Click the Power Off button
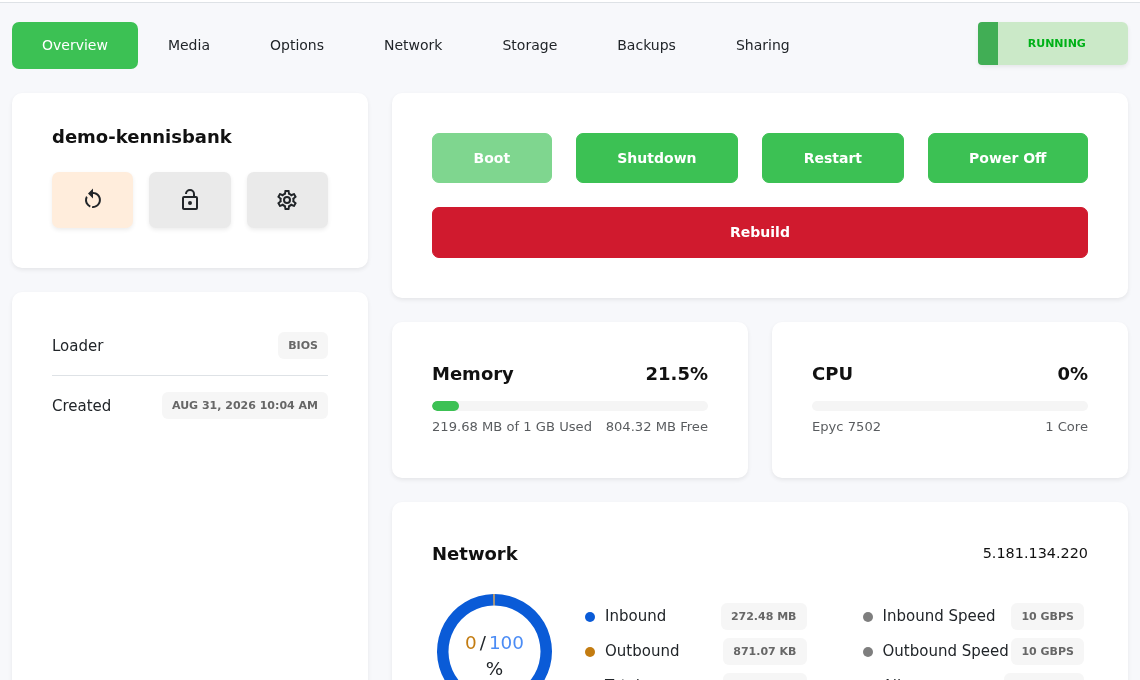 (x=1008, y=158)
